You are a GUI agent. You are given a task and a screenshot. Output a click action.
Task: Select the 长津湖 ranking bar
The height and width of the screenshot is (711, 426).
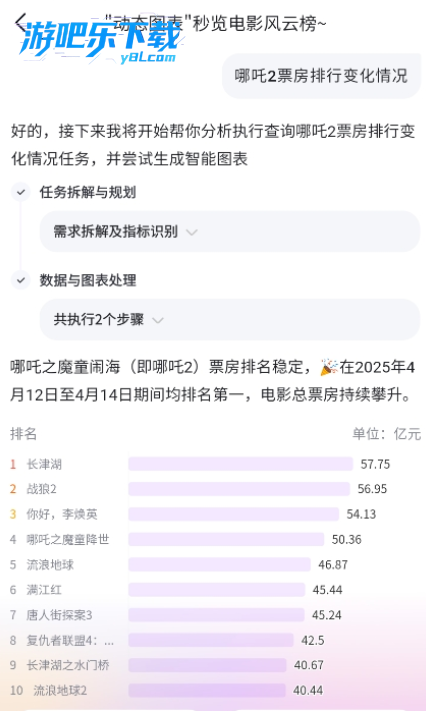click(240, 464)
